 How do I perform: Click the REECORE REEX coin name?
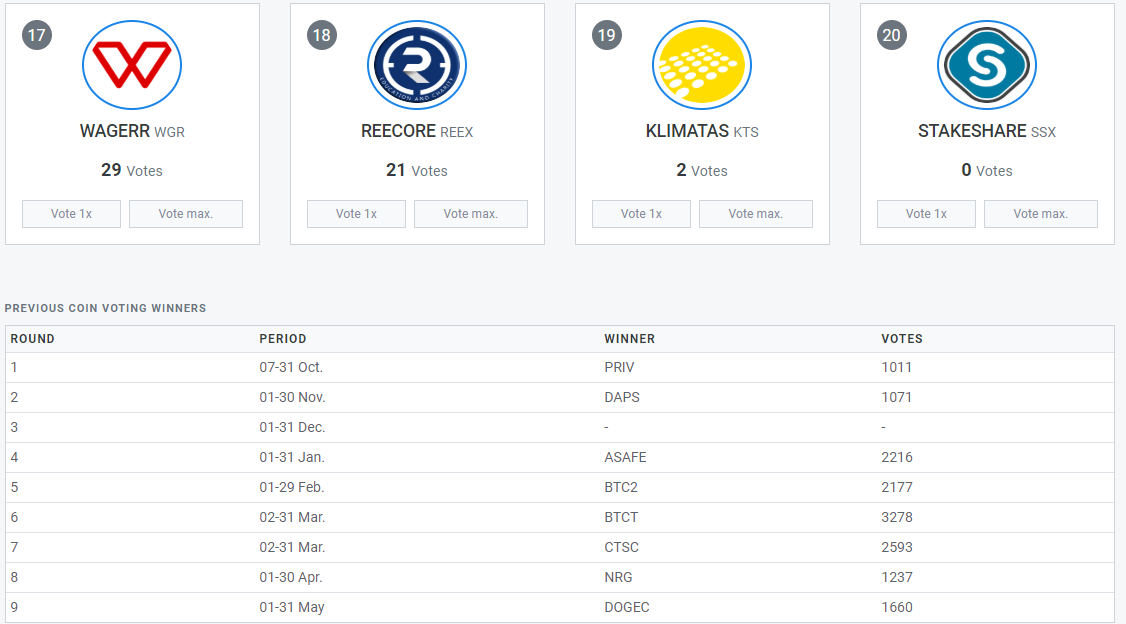click(x=417, y=131)
